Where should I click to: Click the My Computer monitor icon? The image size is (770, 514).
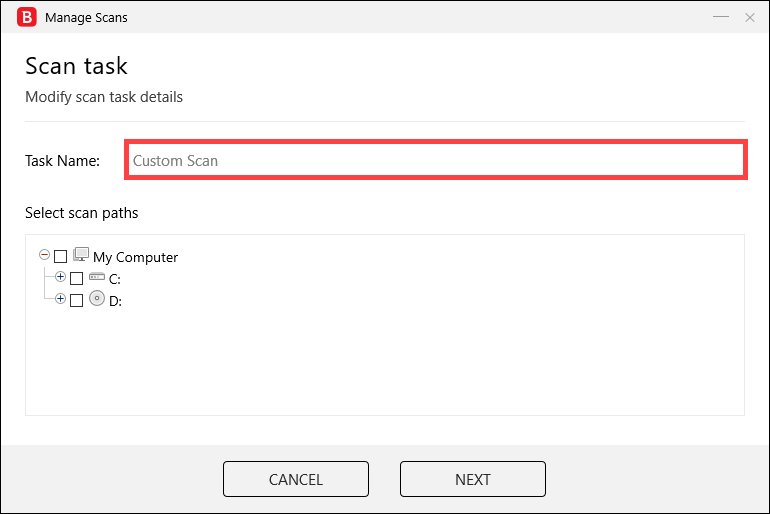[x=81, y=255]
